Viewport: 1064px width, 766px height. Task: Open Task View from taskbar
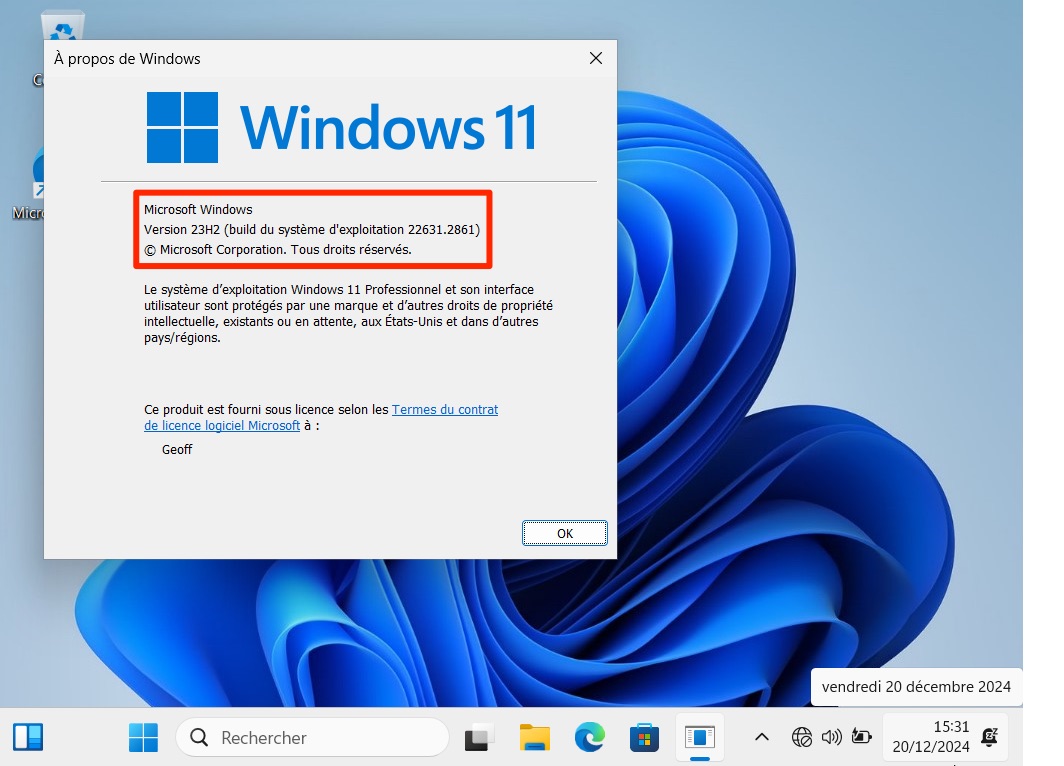479,738
